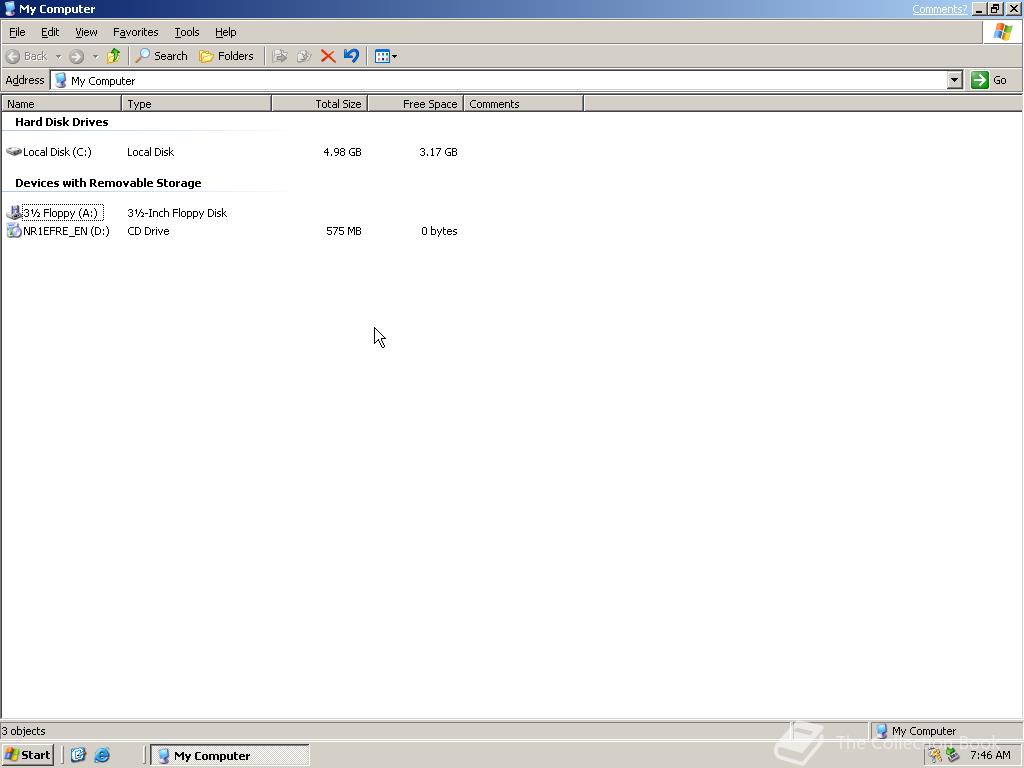
Task: Click the blue Undo arrow icon
Action: coord(351,56)
